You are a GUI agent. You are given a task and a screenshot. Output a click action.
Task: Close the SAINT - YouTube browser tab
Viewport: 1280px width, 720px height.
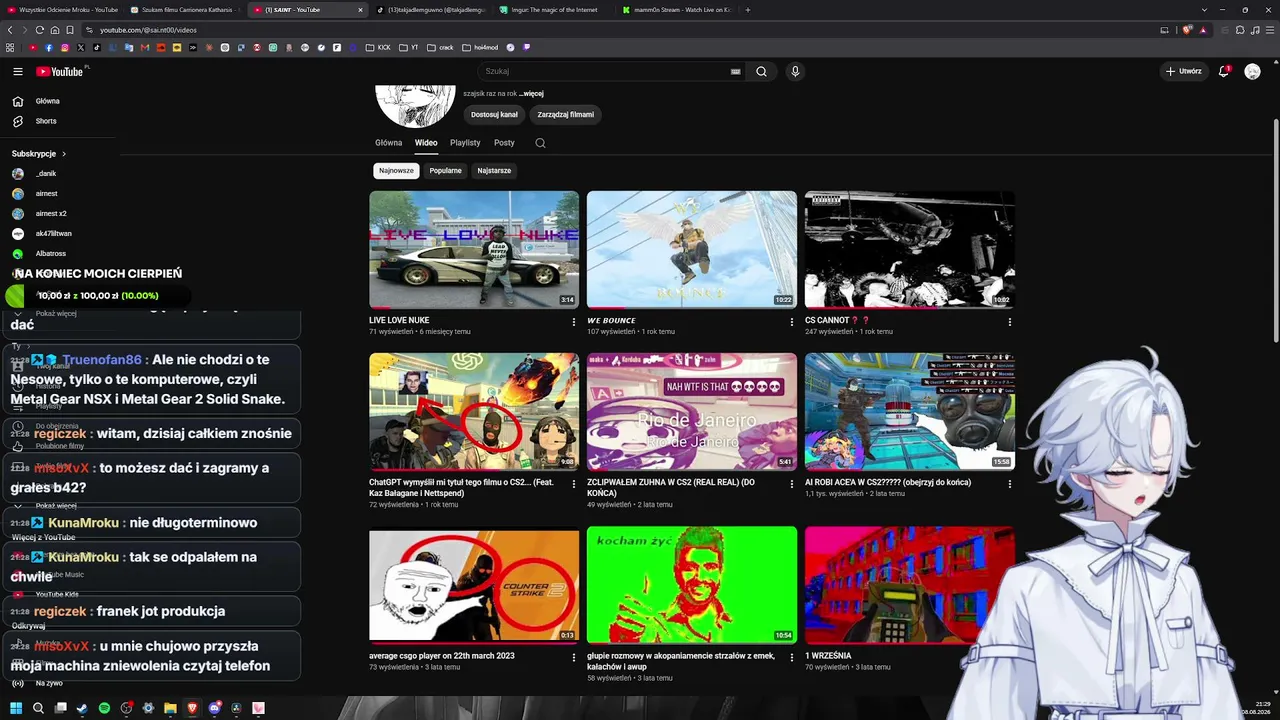361,10
